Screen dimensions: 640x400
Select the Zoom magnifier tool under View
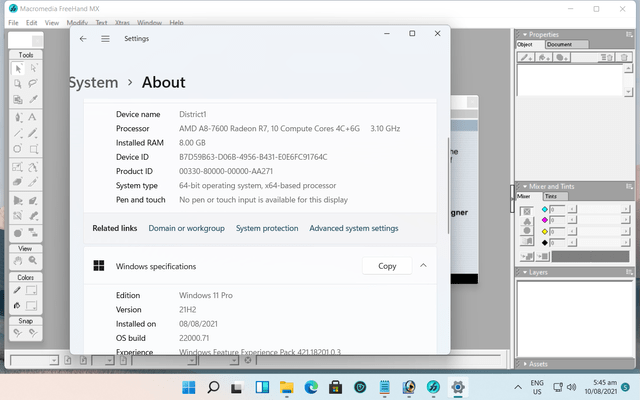(33, 260)
